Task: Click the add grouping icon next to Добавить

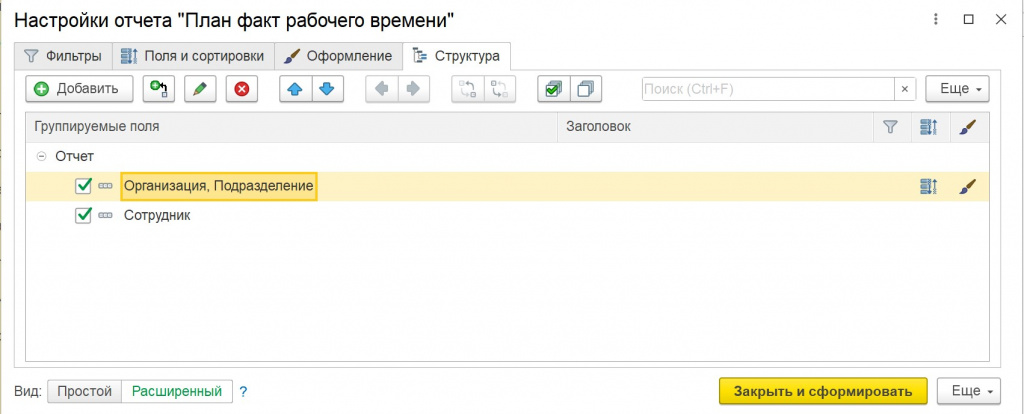Action: (159, 89)
